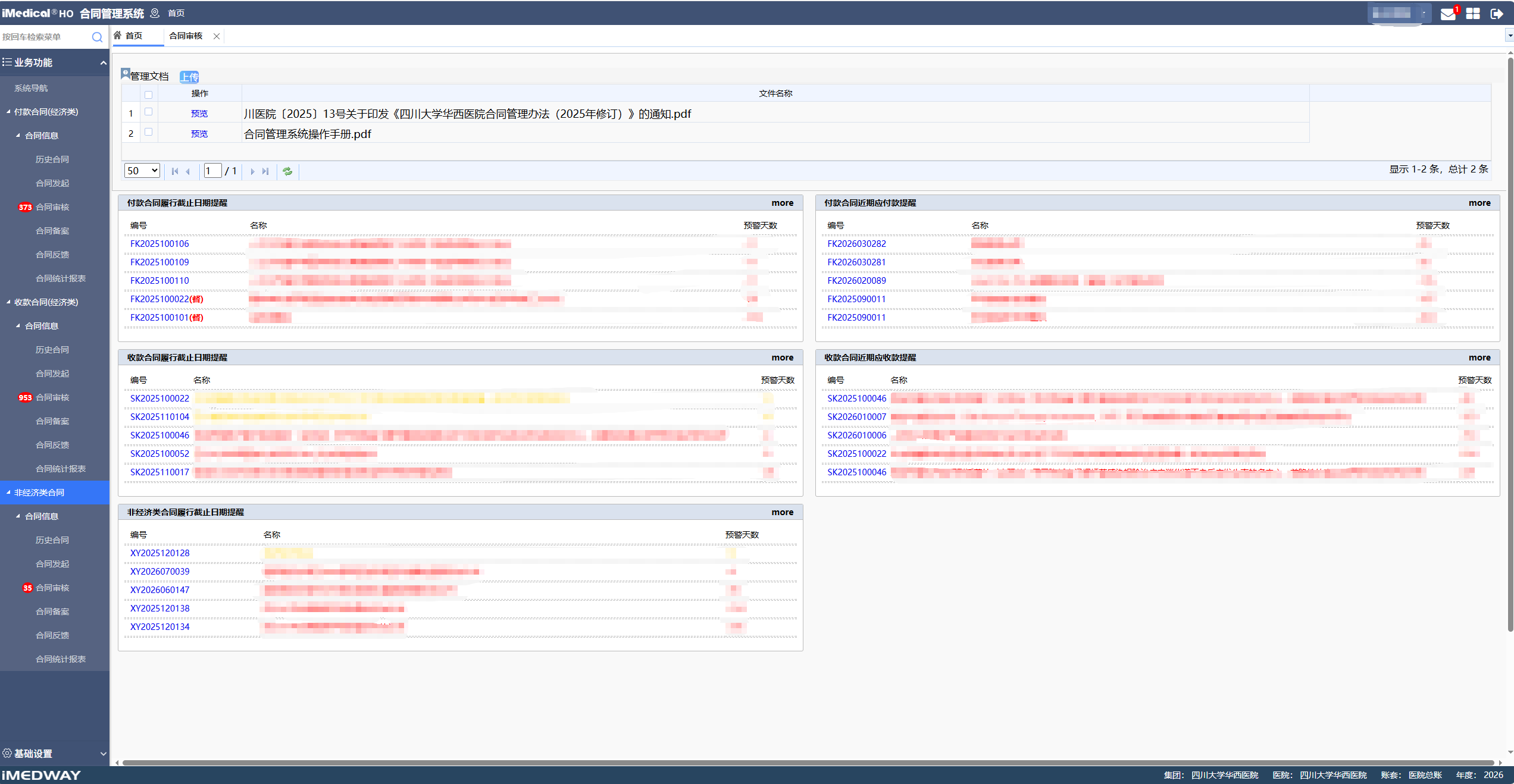The image size is (1514, 784).
Task: Click the 基础设置 gear icon
Action: pyautogui.click(x=7, y=753)
